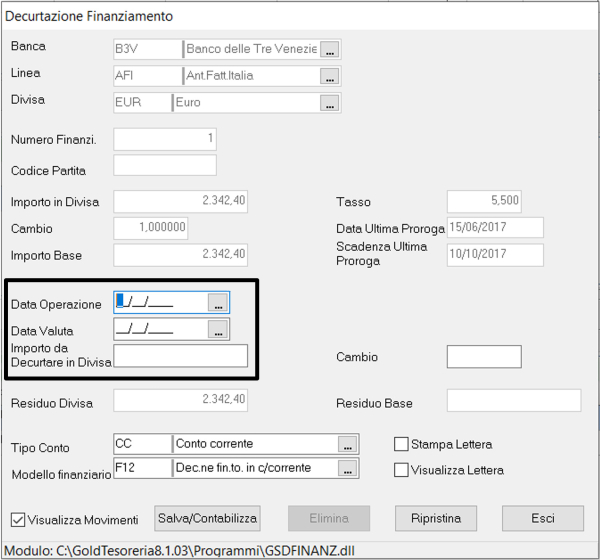This screenshot has height=560, width=600.
Task: Click the Codice Partita field
Action: (165, 165)
